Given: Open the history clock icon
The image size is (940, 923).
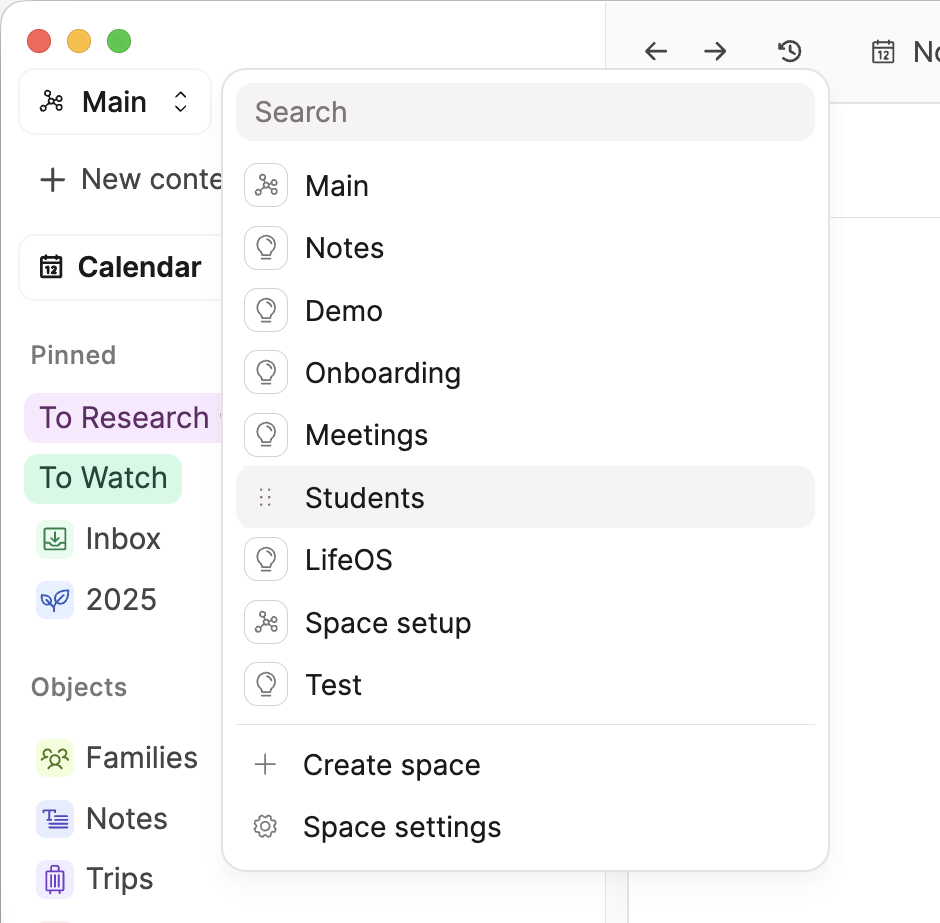Looking at the screenshot, I should 790,51.
